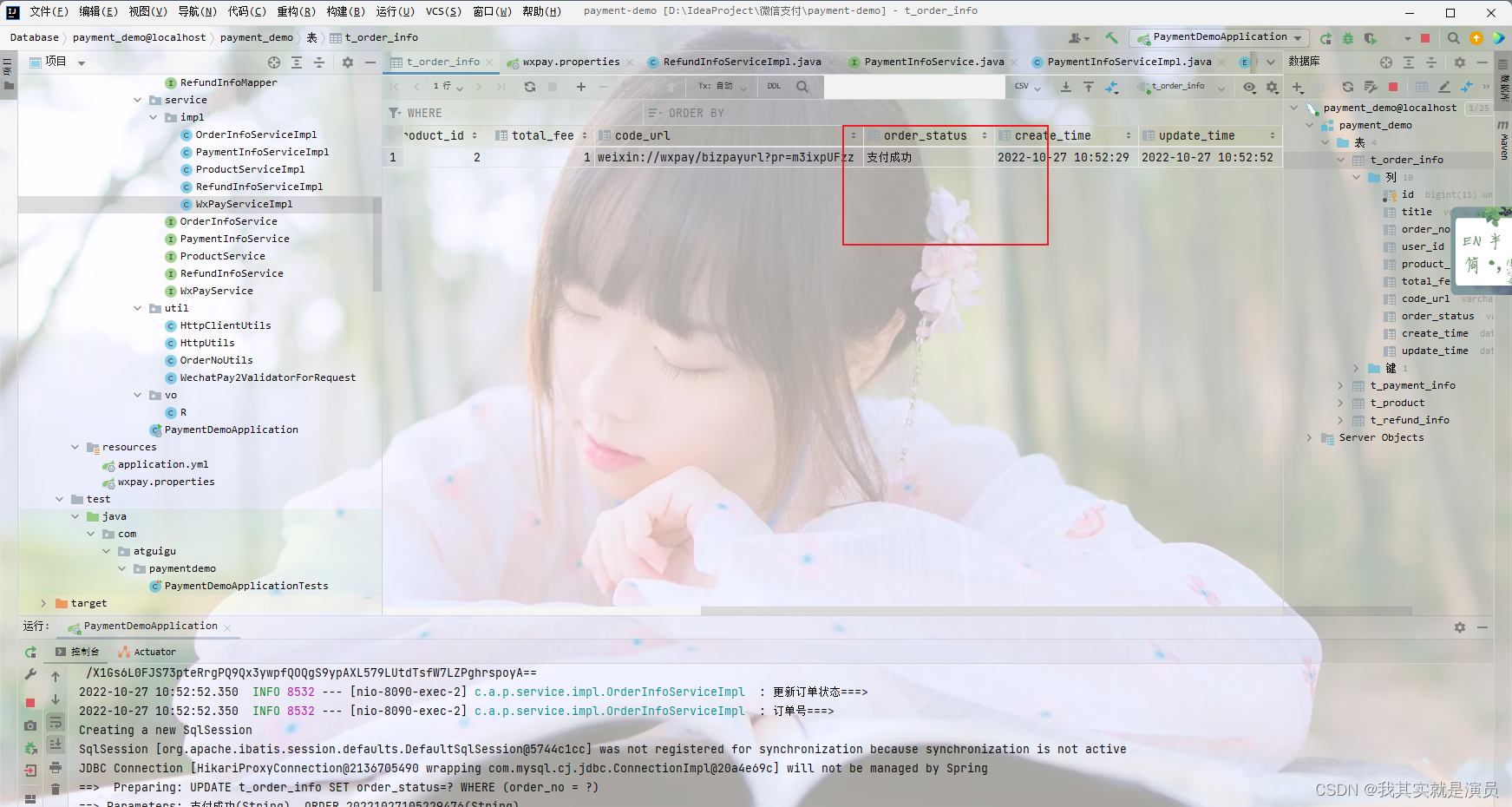Open the 文件(F) menu

point(49,11)
